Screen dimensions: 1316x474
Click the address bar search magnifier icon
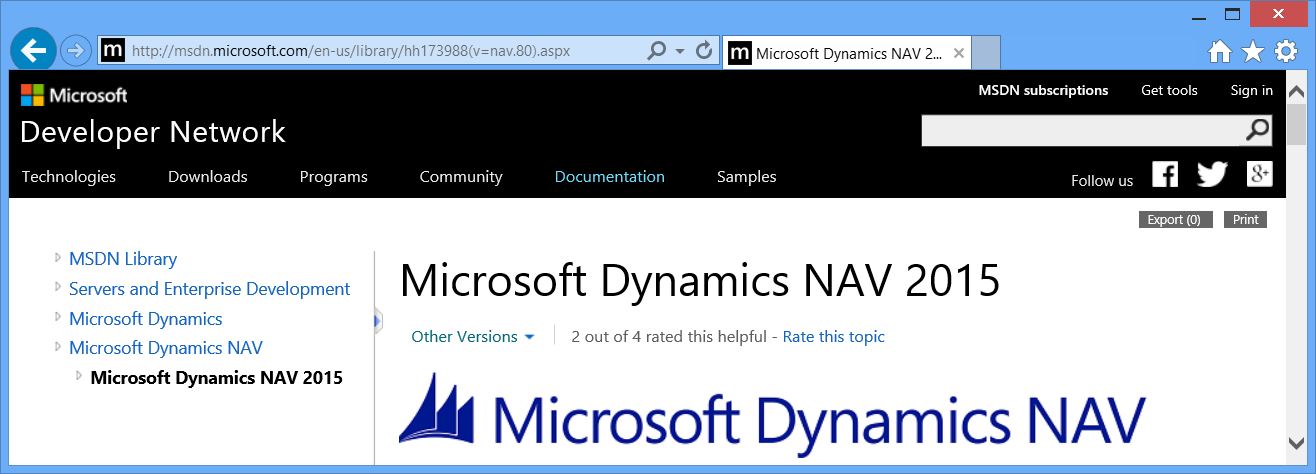(x=656, y=50)
